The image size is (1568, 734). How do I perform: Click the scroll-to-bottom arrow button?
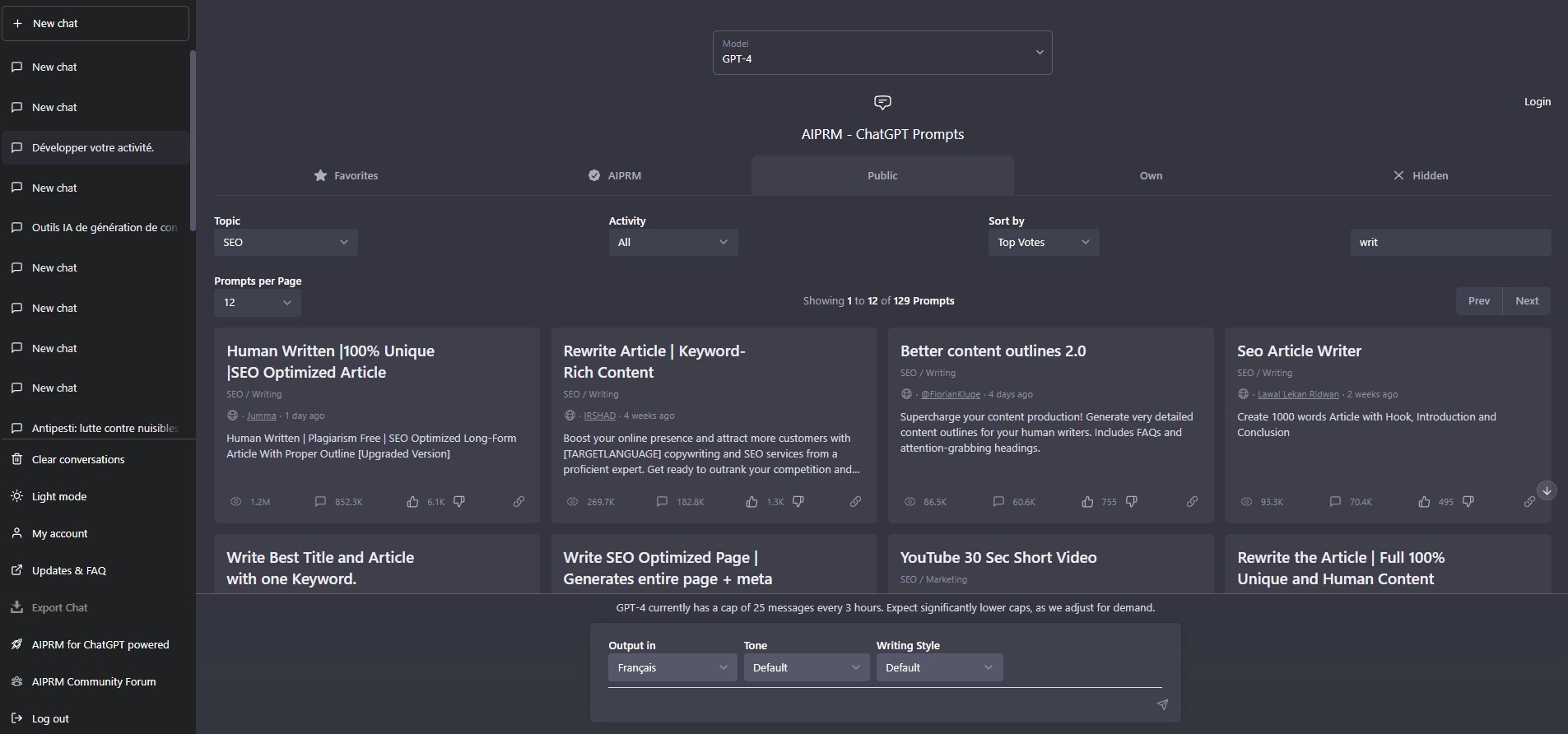point(1547,490)
